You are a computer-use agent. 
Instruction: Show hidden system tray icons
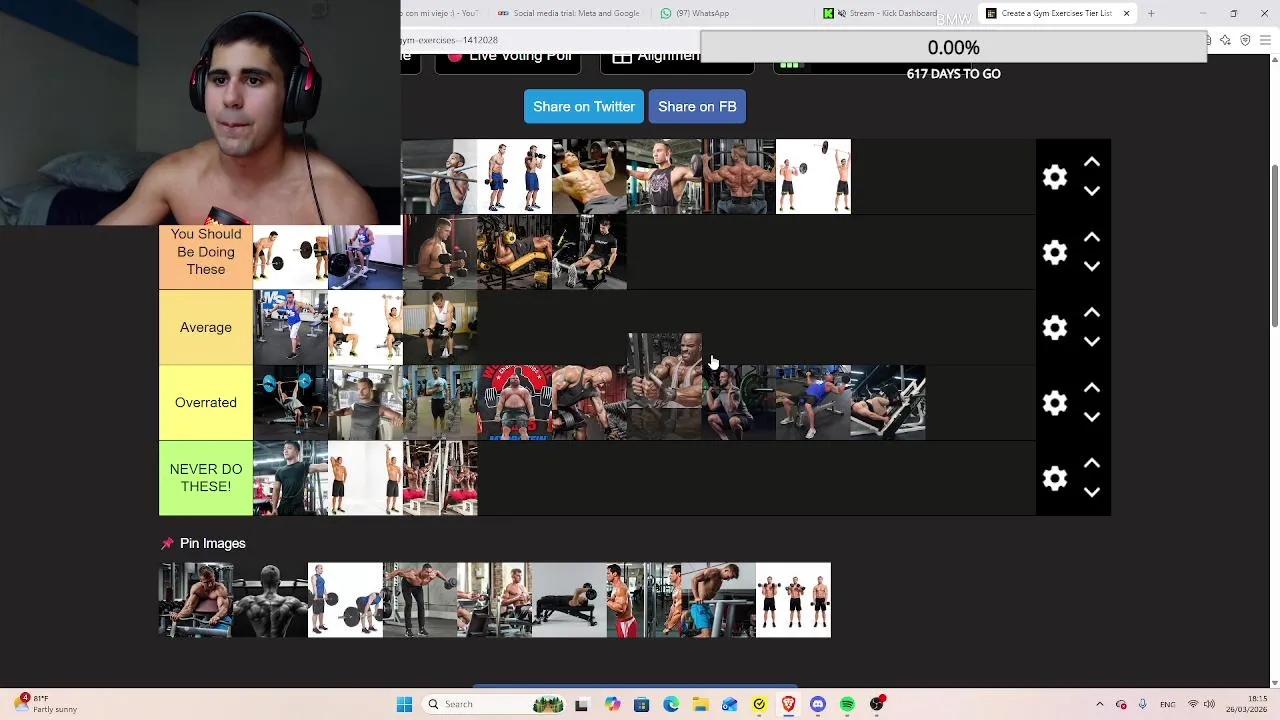[1099, 704]
